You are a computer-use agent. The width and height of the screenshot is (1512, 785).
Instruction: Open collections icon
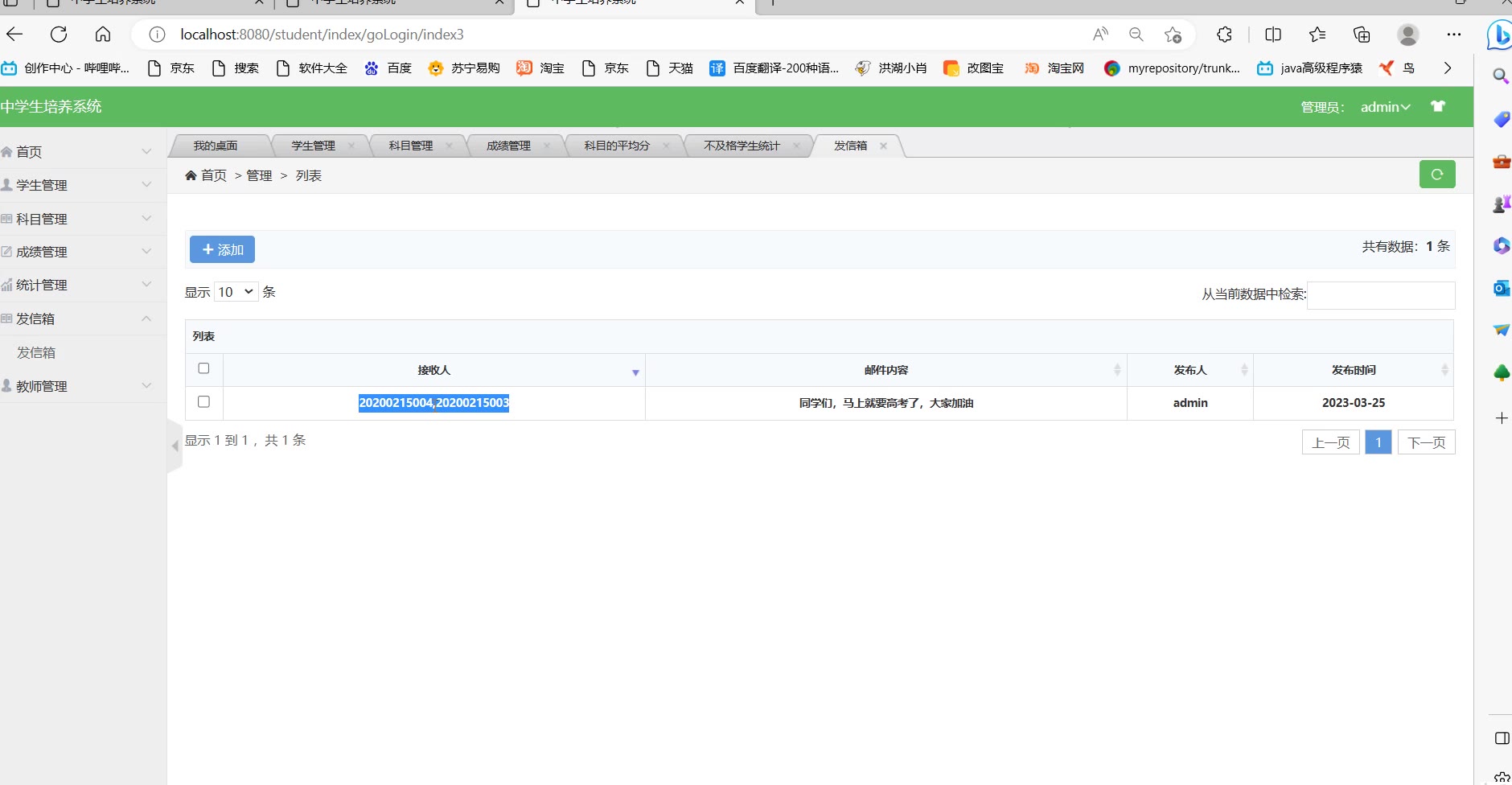coord(1362,35)
